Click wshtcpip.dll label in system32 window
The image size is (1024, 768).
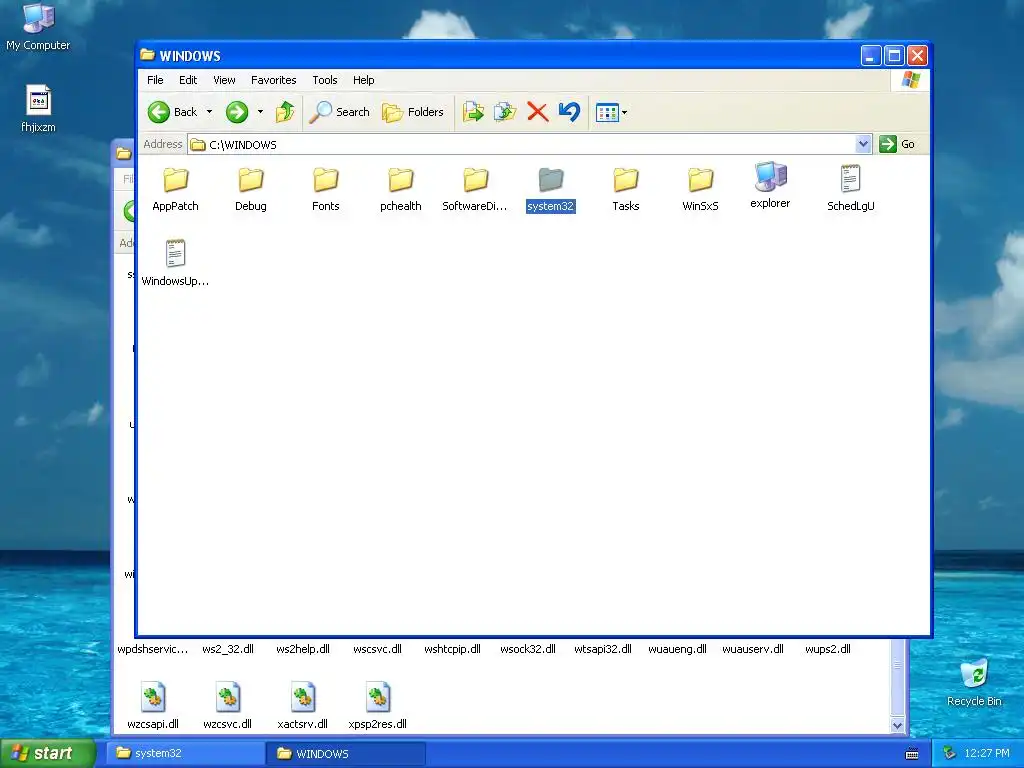tap(453, 649)
